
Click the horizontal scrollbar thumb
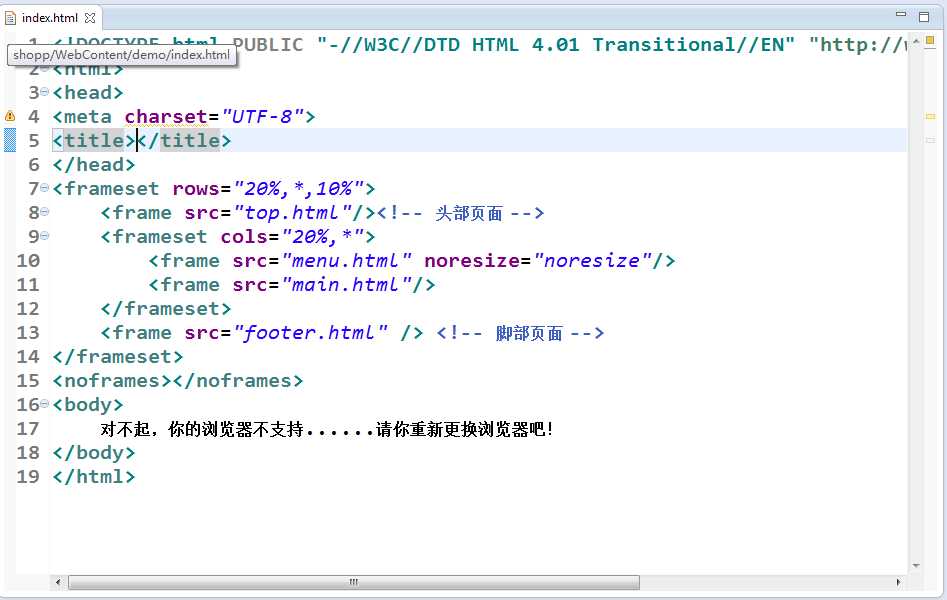[354, 582]
